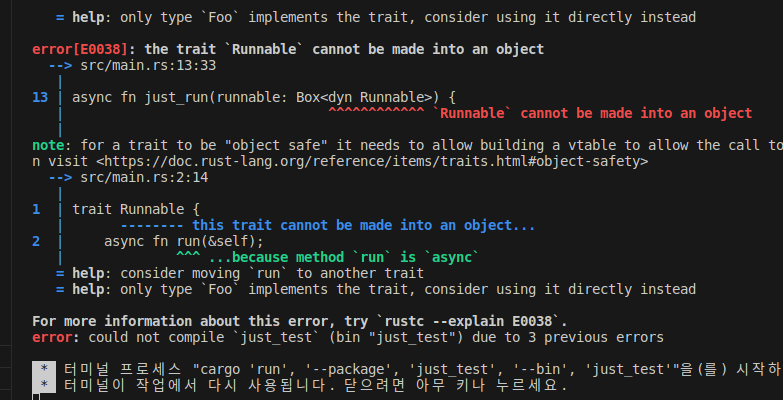Click the green caret marks under run

(x=188, y=257)
